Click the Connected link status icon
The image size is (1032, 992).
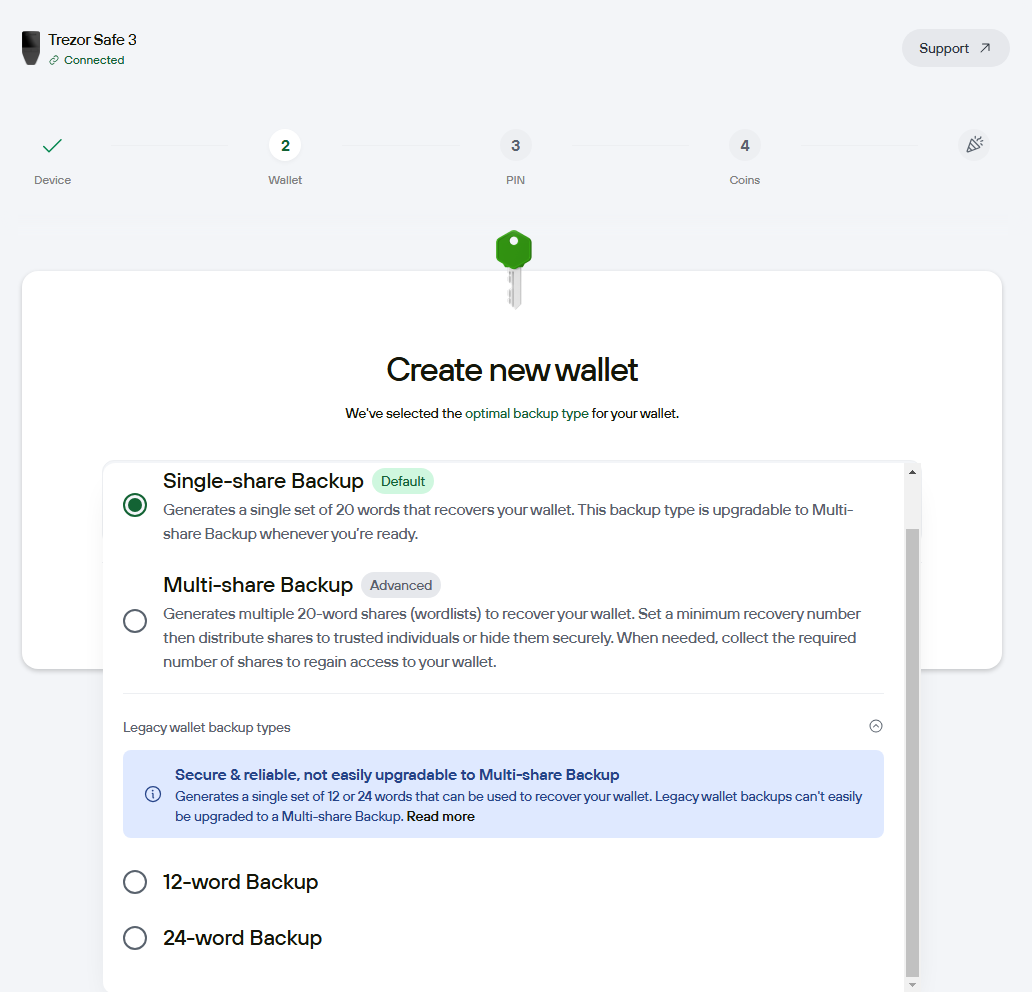click(54, 60)
